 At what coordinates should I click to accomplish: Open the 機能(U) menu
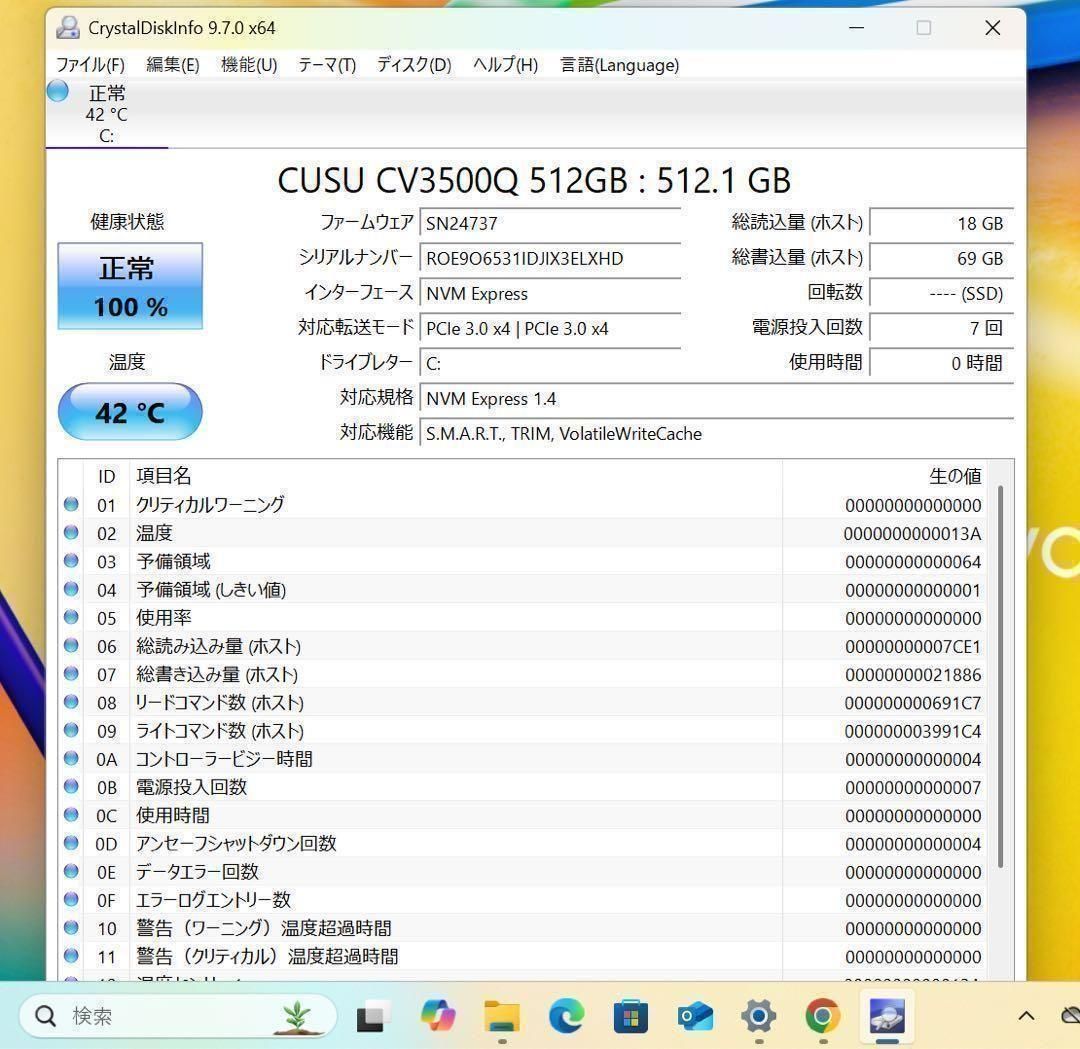point(247,65)
